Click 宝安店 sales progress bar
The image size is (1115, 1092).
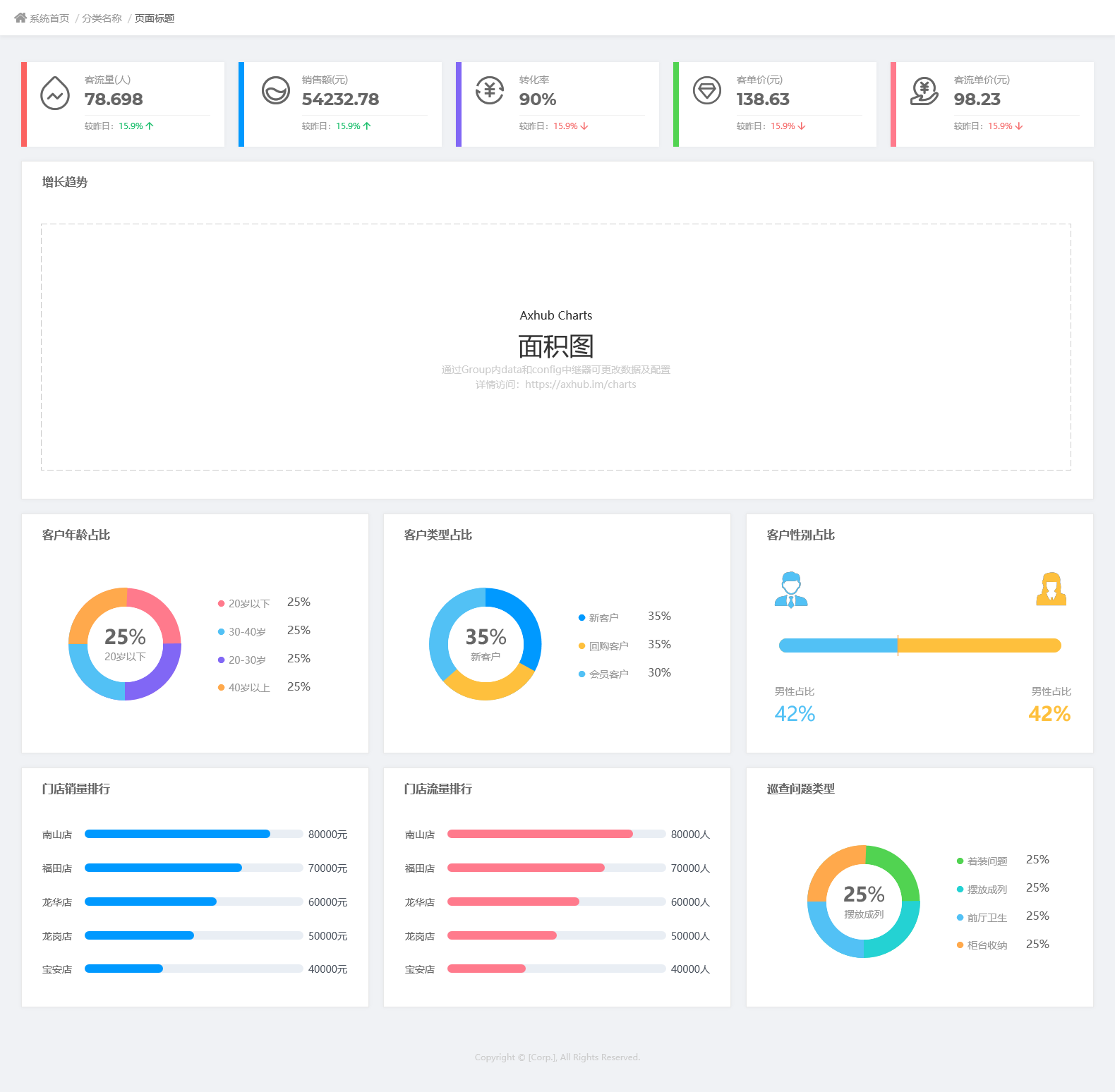point(194,969)
